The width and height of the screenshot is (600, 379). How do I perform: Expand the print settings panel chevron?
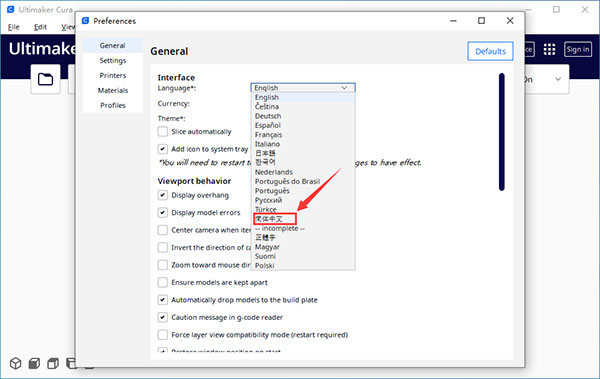(558, 79)
